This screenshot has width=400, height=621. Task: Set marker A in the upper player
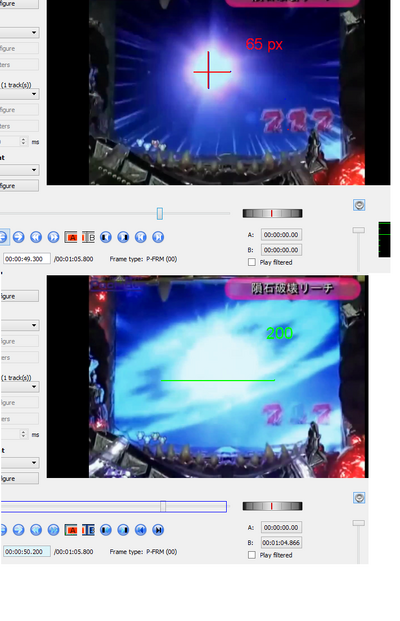point(70,237)
